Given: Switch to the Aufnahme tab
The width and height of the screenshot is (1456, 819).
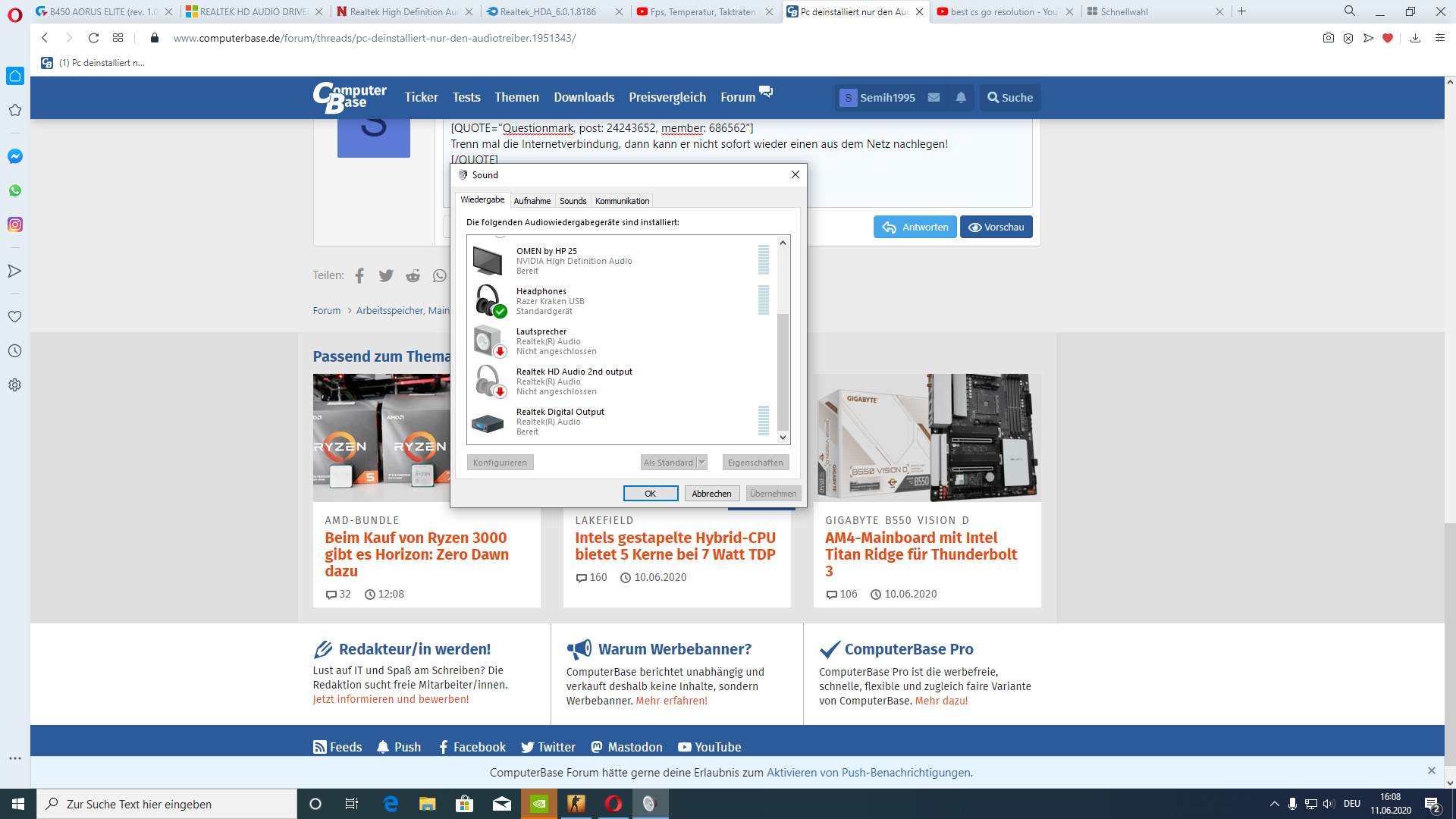Looking at the screenshot, I should [532, 201].
